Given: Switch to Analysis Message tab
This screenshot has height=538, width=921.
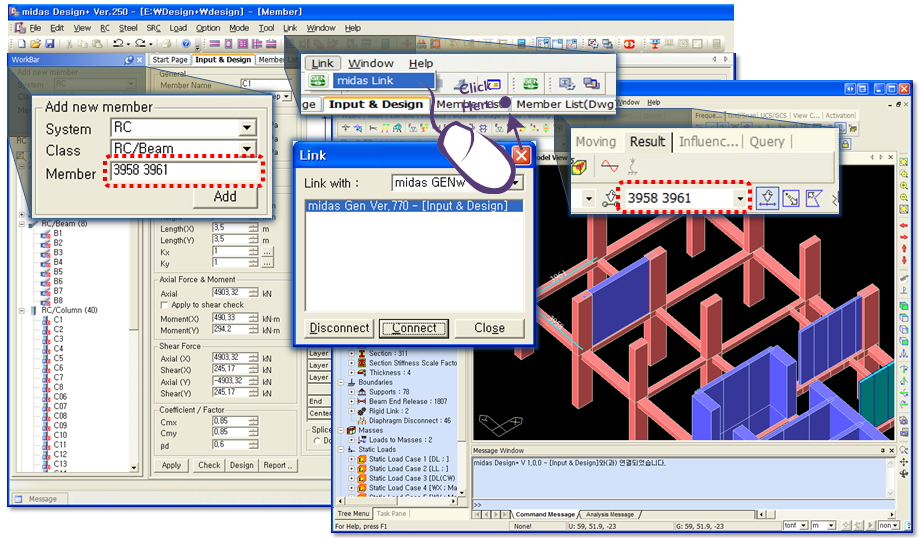Looking at the screenshot, I should (x=610, y=515).
